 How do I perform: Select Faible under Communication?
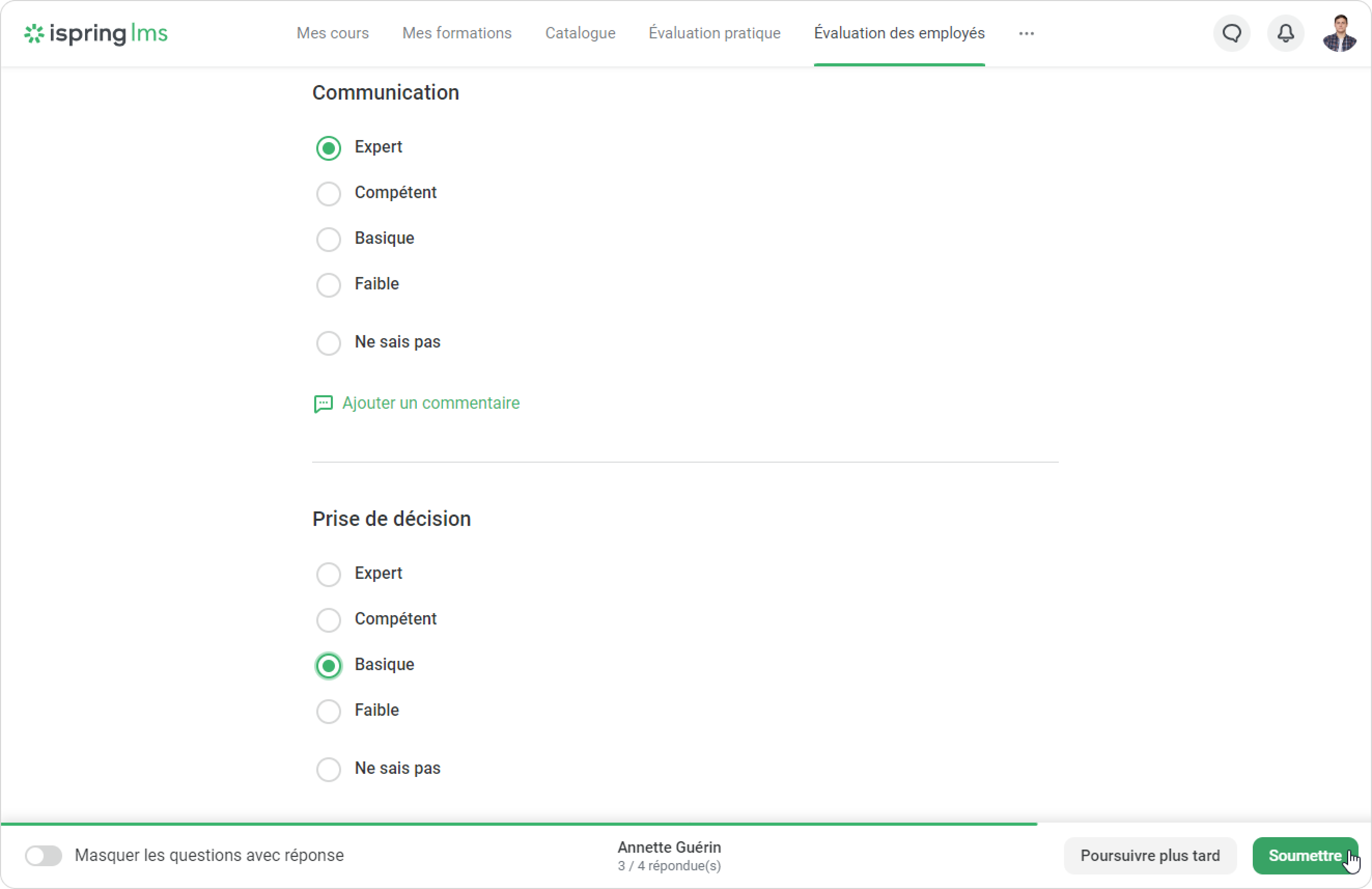(x=329, y=285)
